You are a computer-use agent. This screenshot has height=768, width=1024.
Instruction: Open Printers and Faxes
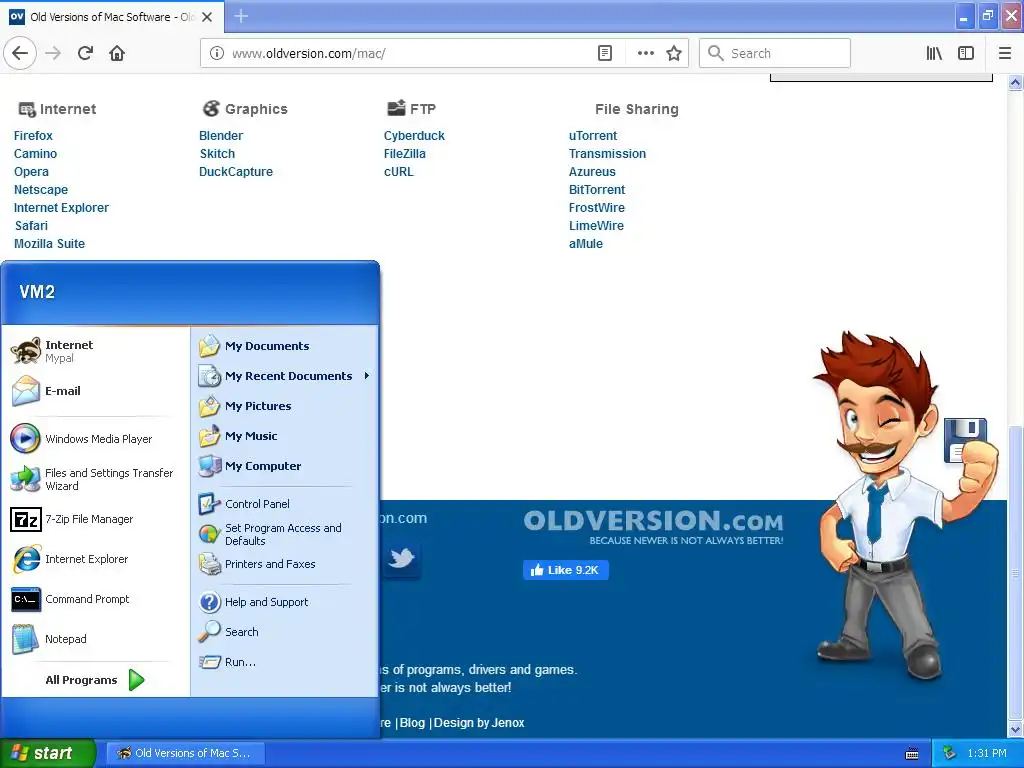point(284,564)
